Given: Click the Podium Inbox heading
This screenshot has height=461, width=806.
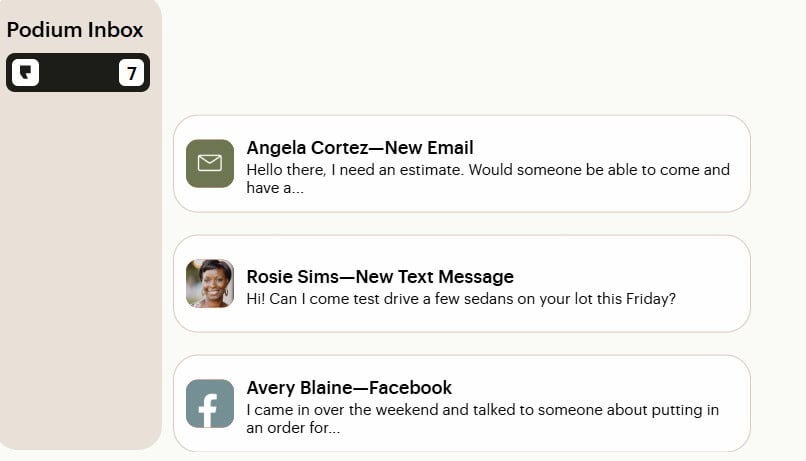Looking at the screenshot, I should pyautogui.click(x=75, y=30).
